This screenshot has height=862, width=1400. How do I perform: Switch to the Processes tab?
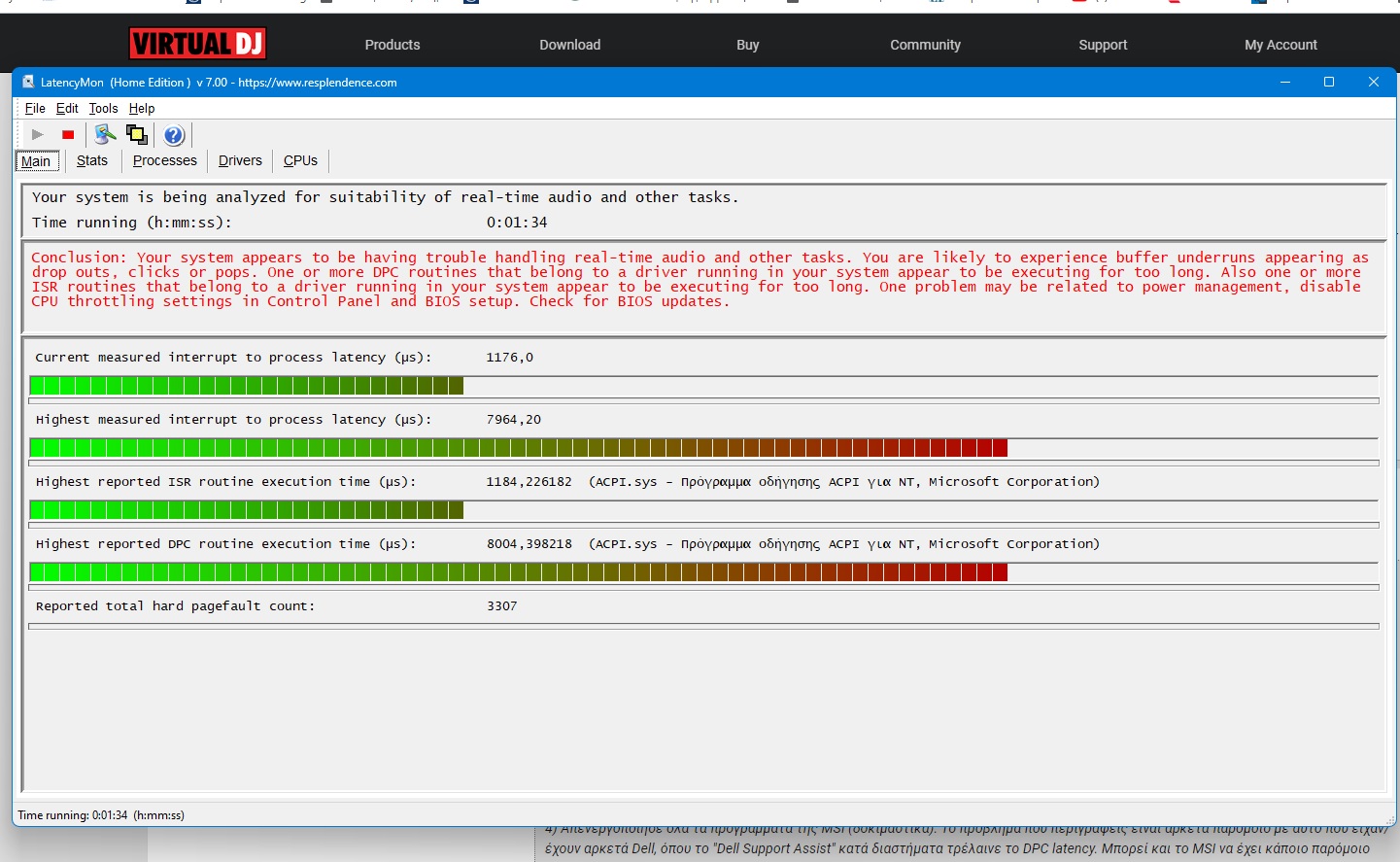tap(165, 160)
